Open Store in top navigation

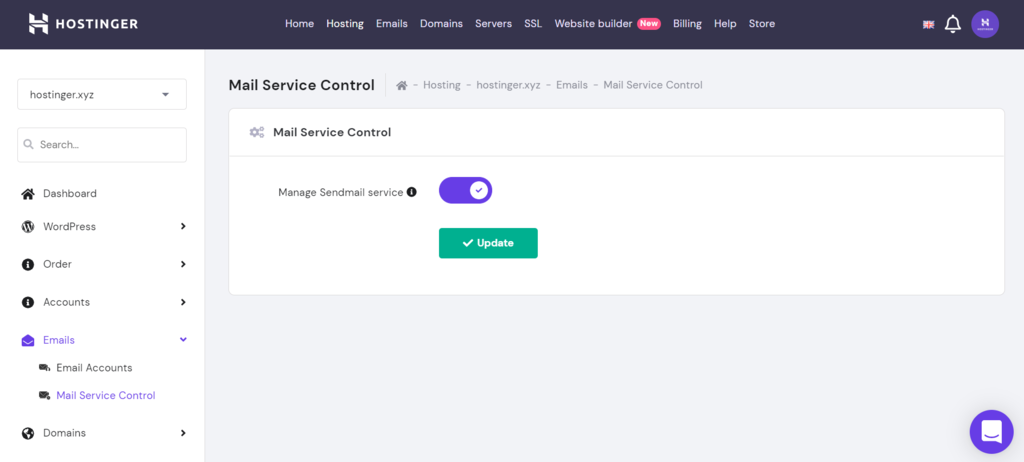pyautogui.click(x=761, y=24)
